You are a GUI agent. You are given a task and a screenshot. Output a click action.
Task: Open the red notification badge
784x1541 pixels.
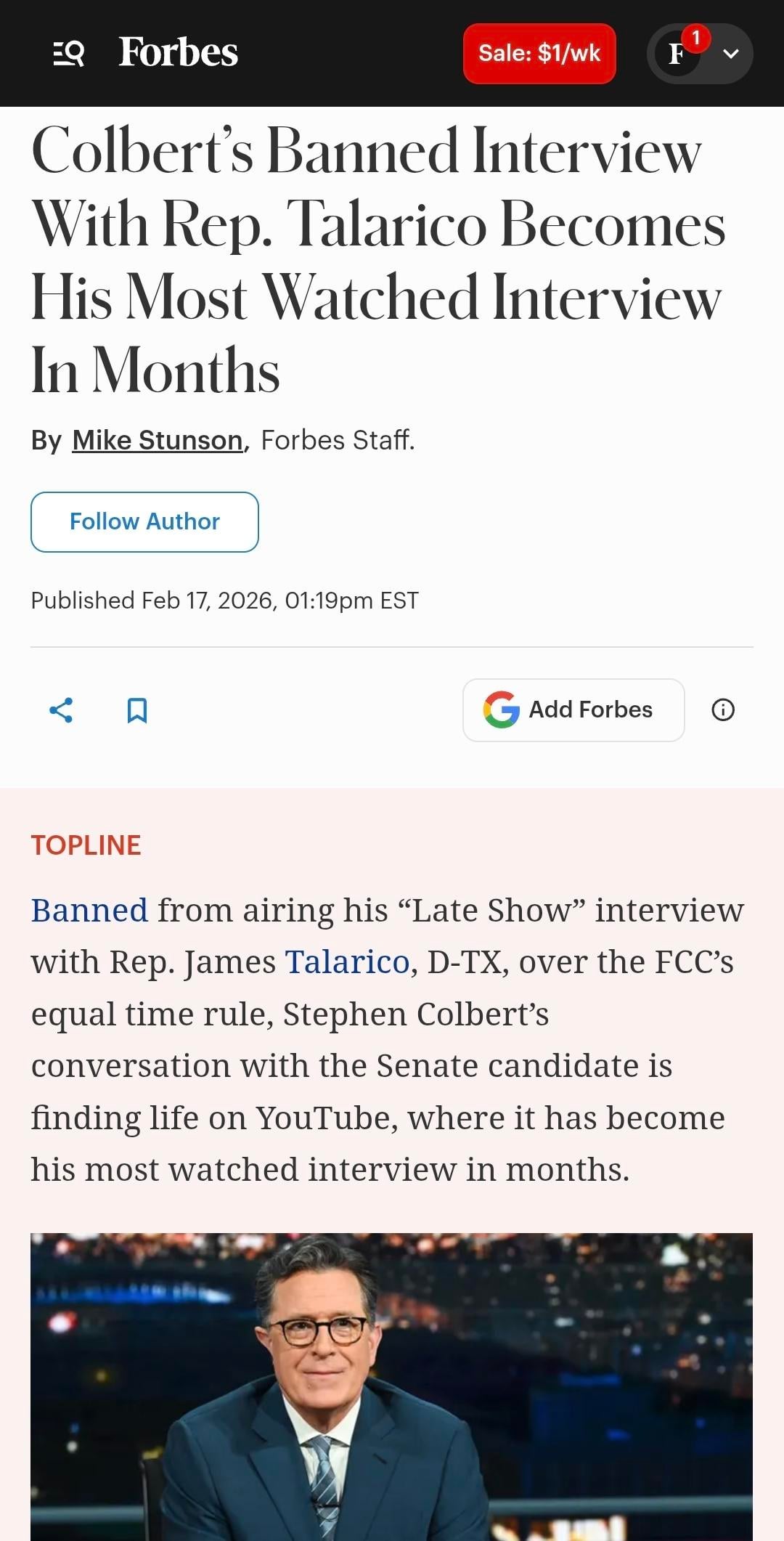point(695,37)
